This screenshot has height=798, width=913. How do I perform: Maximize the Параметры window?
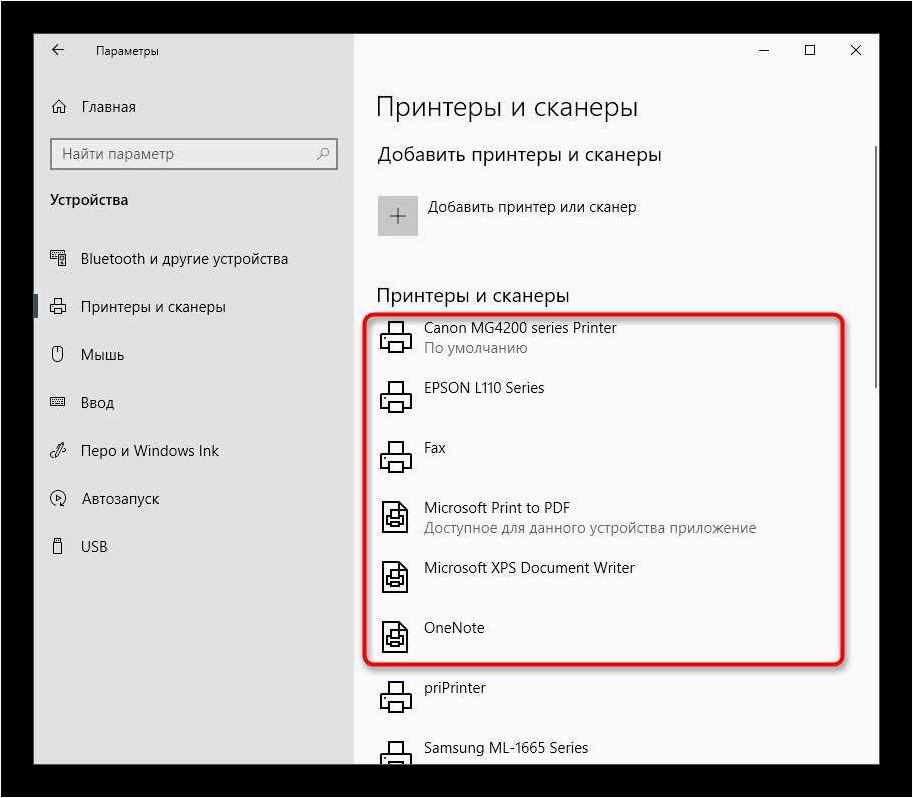809,50
